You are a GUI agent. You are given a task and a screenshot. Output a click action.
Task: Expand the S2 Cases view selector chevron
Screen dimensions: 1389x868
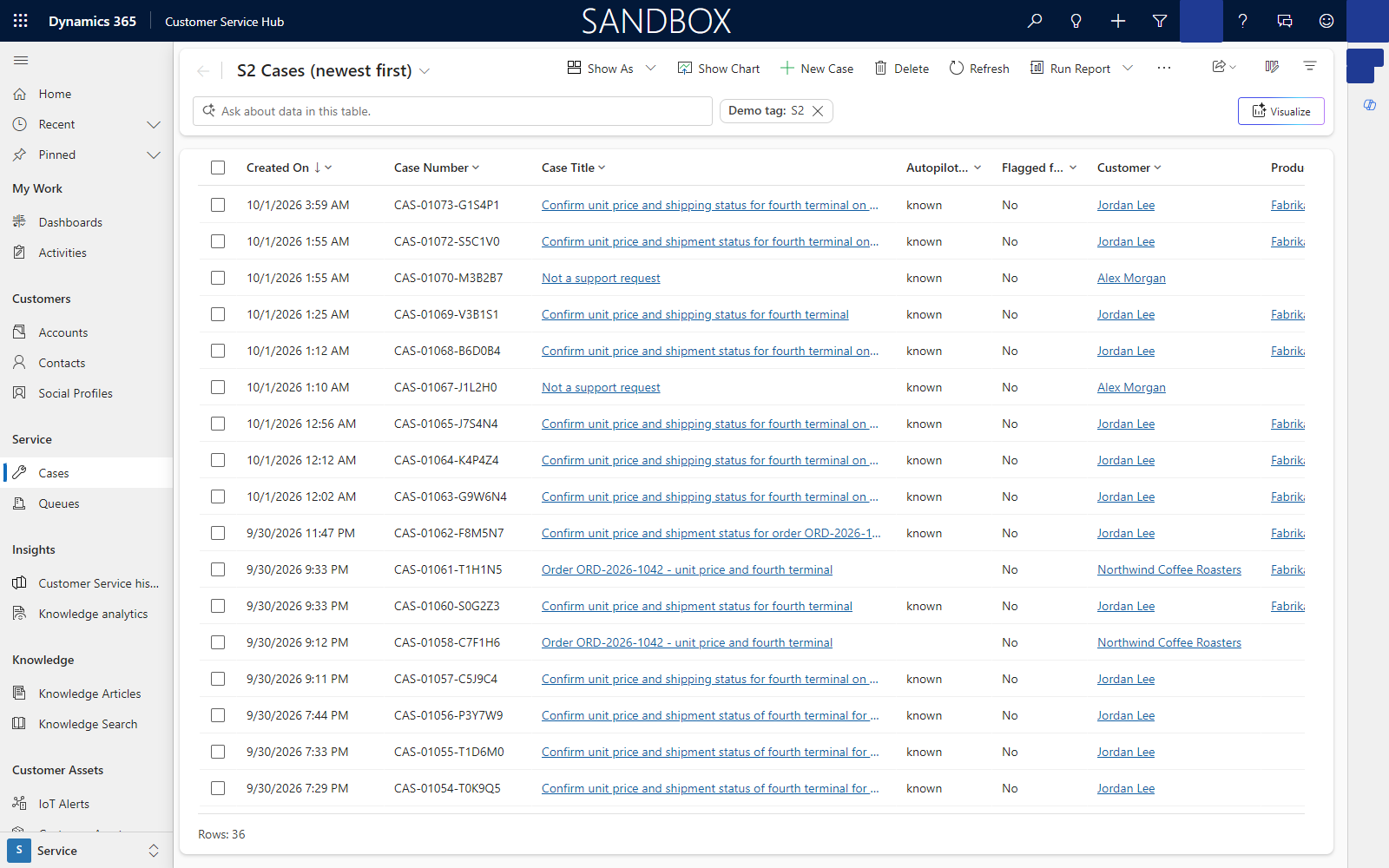click(x=425, y=71)
